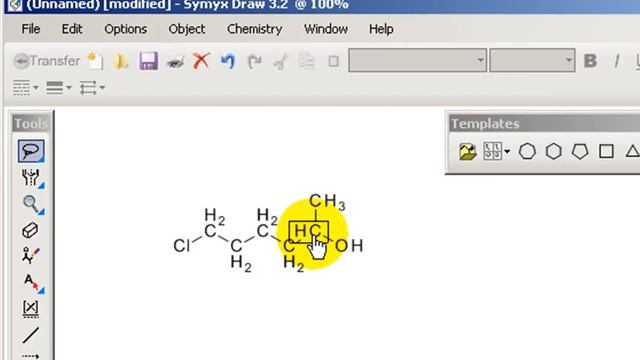This screenshot has height=360, width=640.
Task: Select the Eraser tool
Action: point(30,230)
